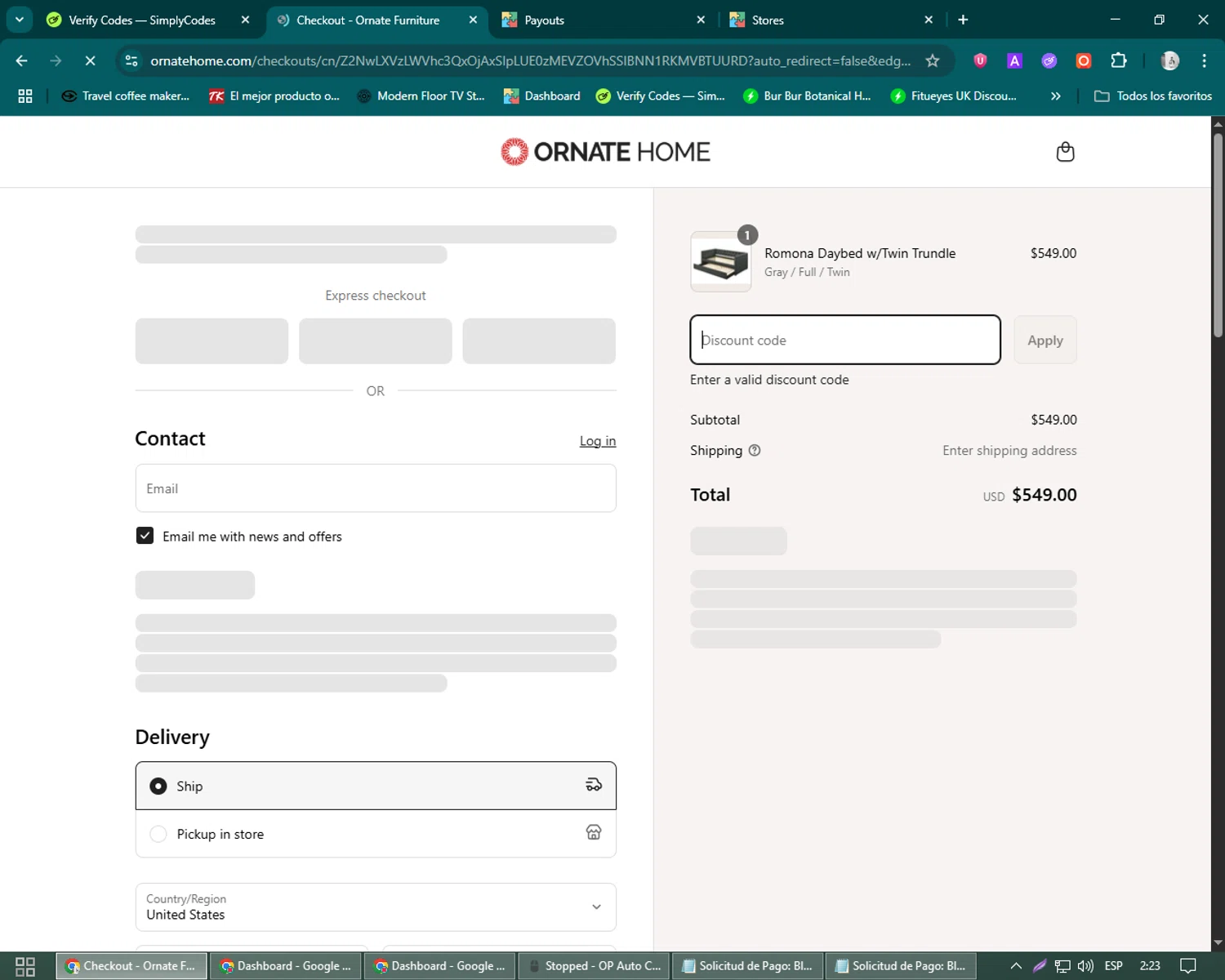Open first Dashboard - Google taskbar window
This screenshot has width=1225, height=980.
pyautogui.click(x=285, y=966)
